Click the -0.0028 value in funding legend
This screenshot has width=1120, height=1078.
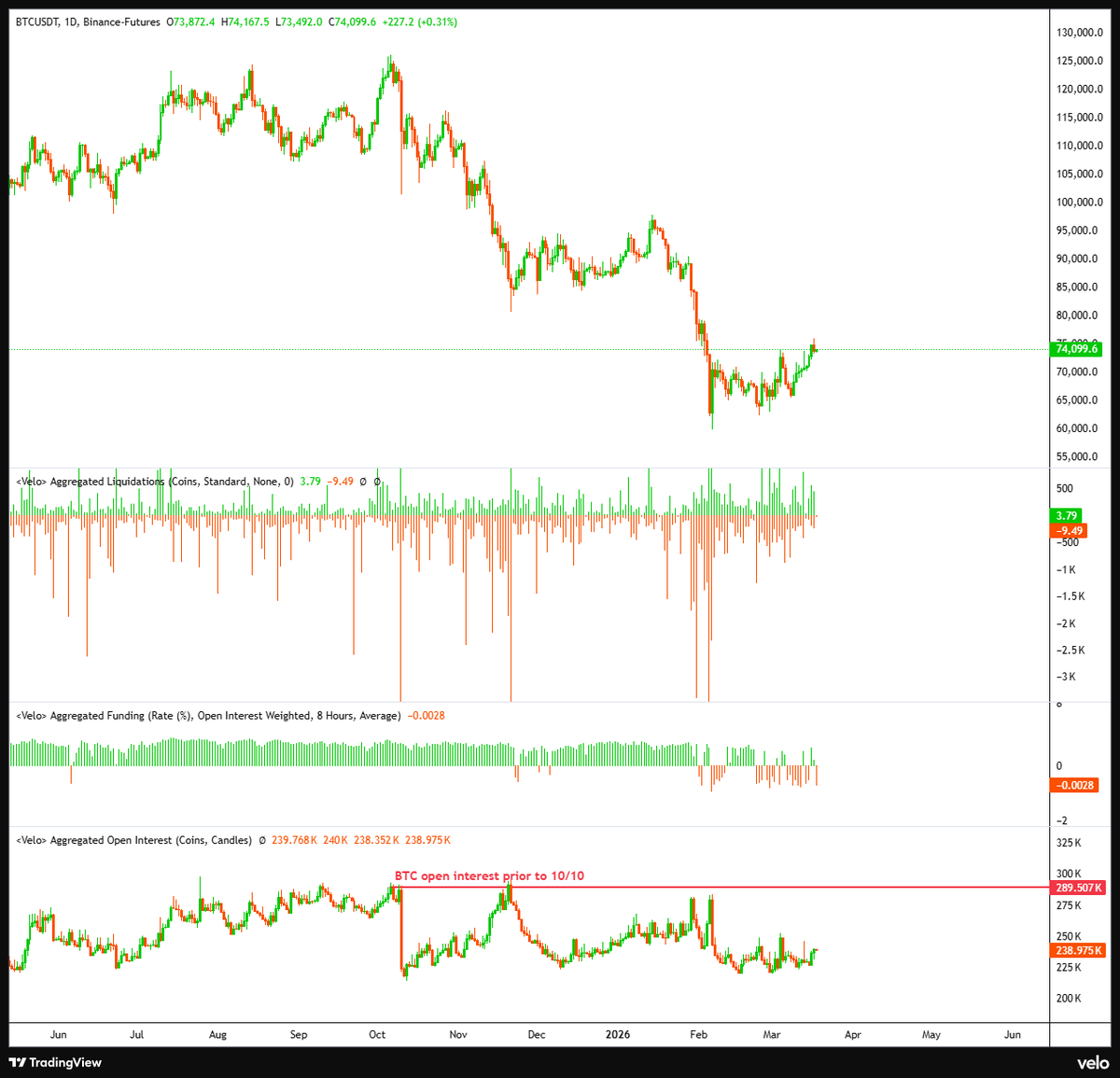pos(427,716)
